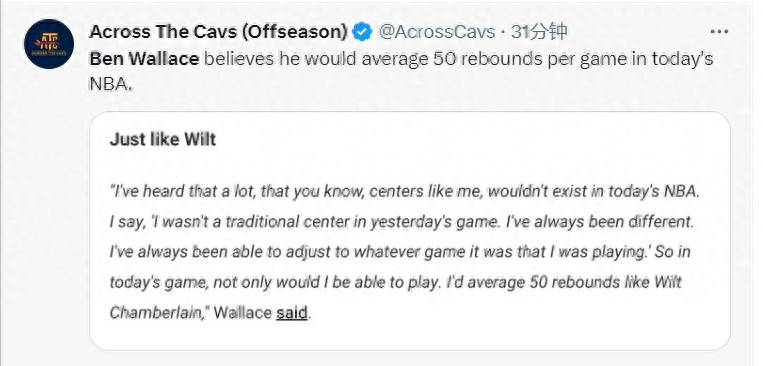Open the Across The Cavs profile avatar

tap(49, 44)
